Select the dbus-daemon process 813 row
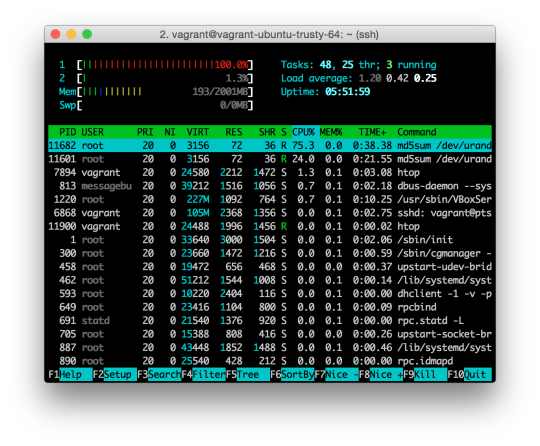Viewport: 540px width, 446px height. (270, 186)
